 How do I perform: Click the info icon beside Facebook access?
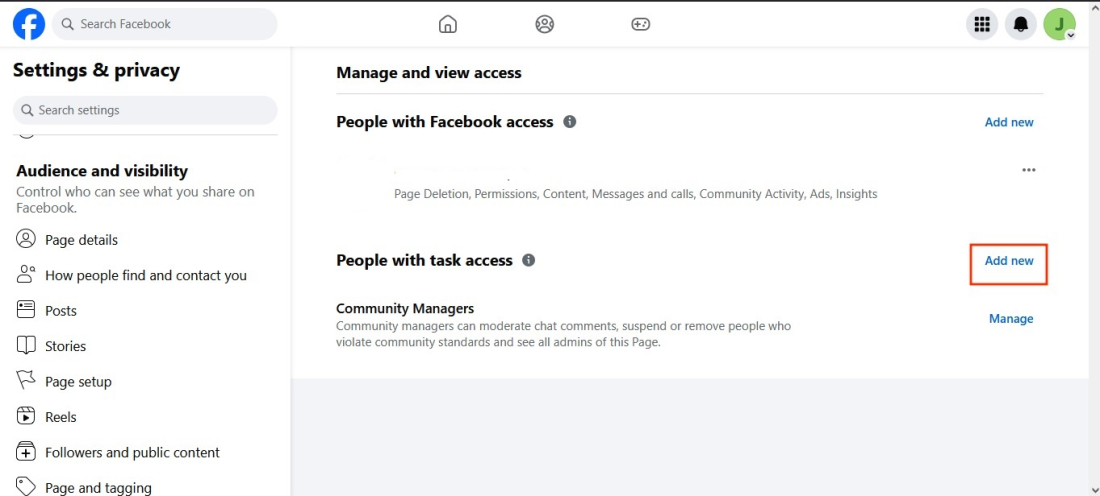point(570,122)
